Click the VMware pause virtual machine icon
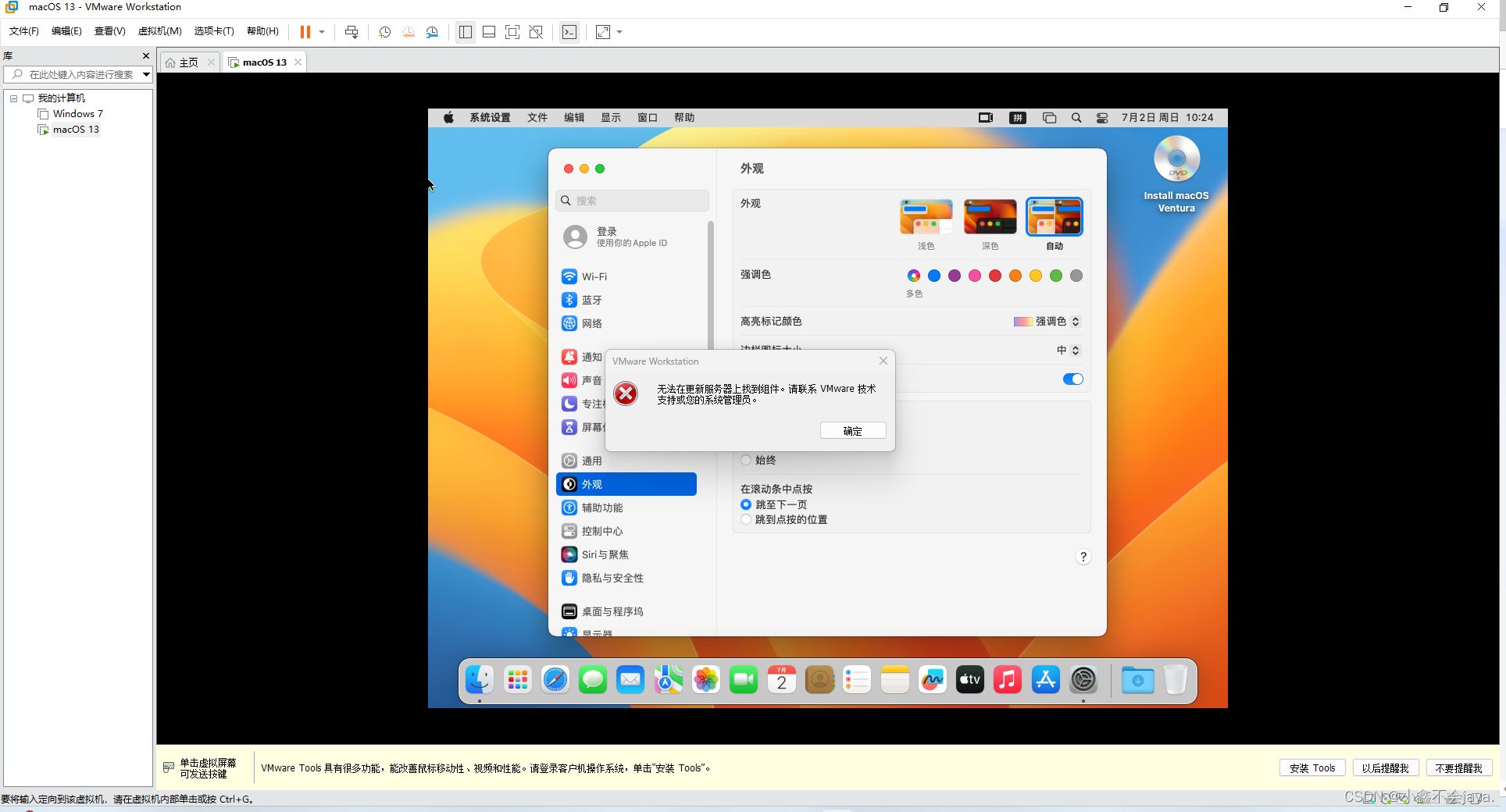The width and height of the screenshot is (1506, 812). pyautogui.click(x=305, y=32)
